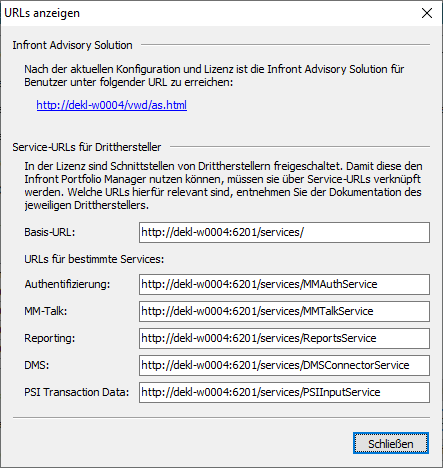This screenshot has width=443, height=468.
Task: Click the Schließen button
Action: pyautogui.click(x=391, y=443)
